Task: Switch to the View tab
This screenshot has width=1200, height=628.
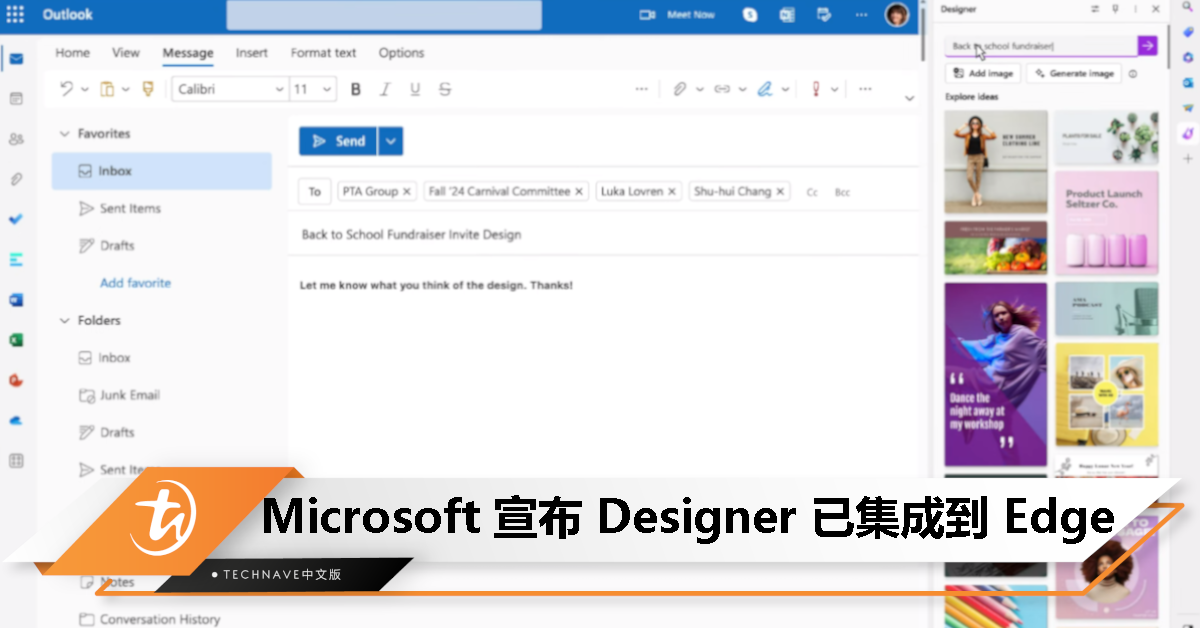Action: tap(126, 53)
